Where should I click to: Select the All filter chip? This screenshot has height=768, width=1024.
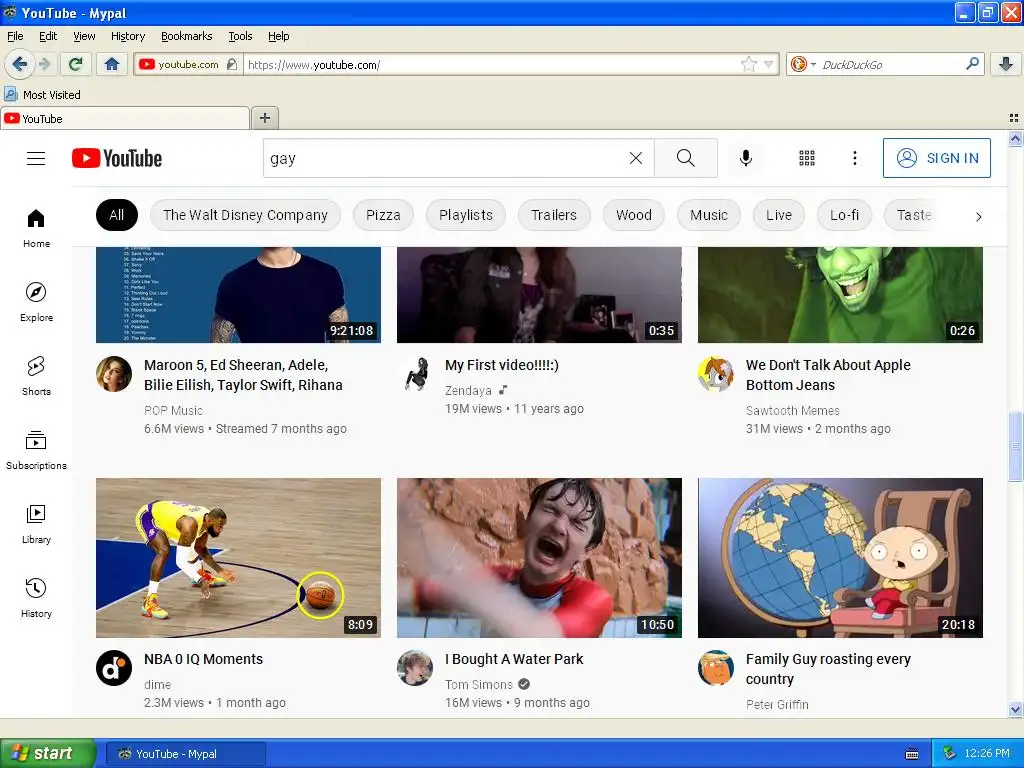[x=116, y=215]
